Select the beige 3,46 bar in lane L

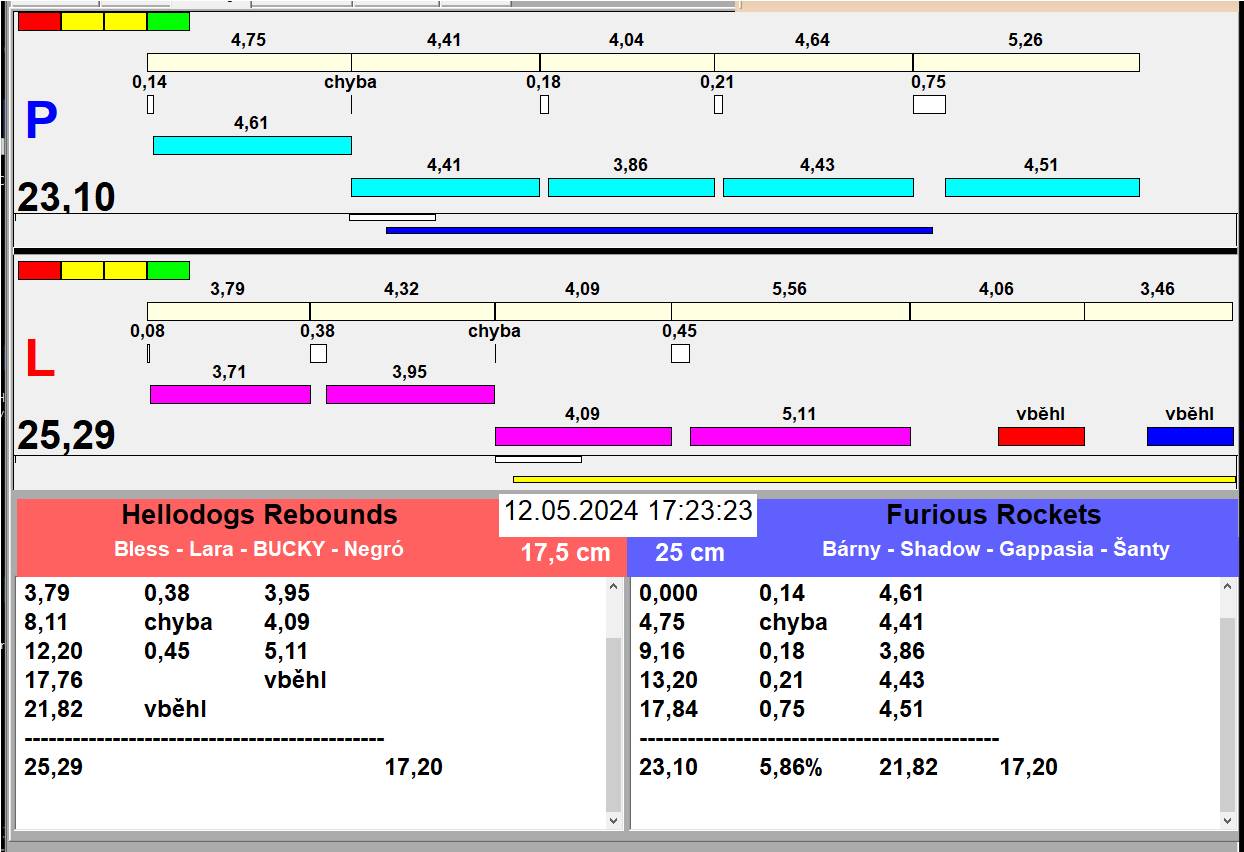point(1158,311)
